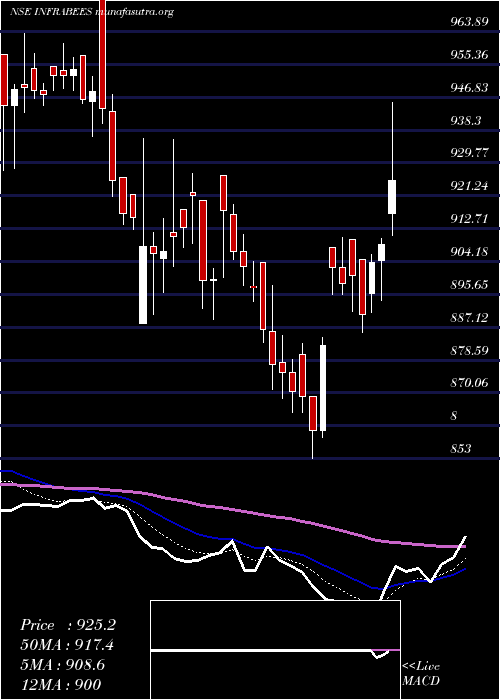Click the 887.12 price axis label

[468, 317]
